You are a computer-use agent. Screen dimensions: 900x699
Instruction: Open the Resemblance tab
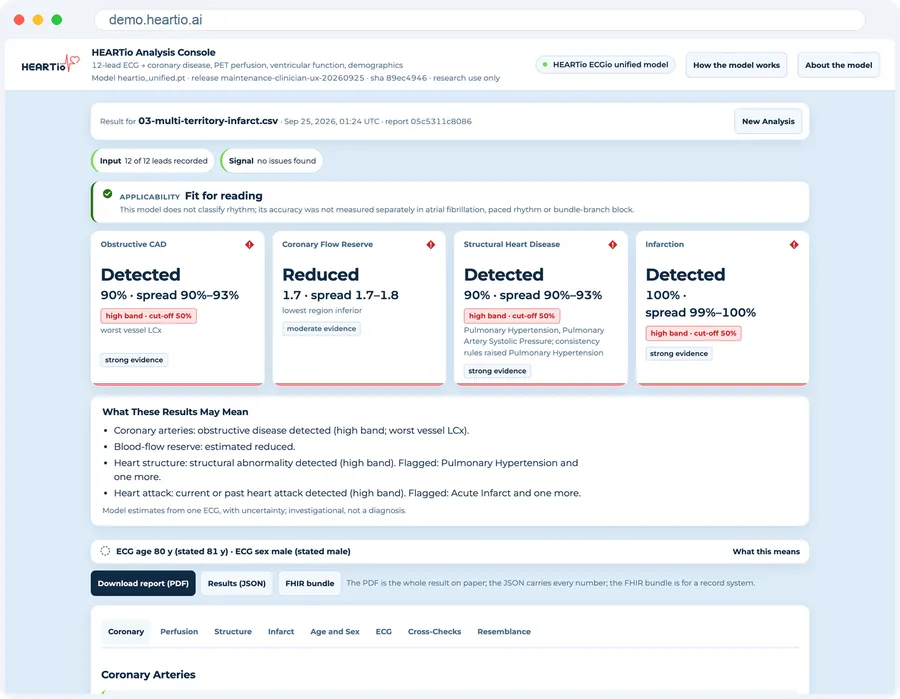click(x=504, y=631)
